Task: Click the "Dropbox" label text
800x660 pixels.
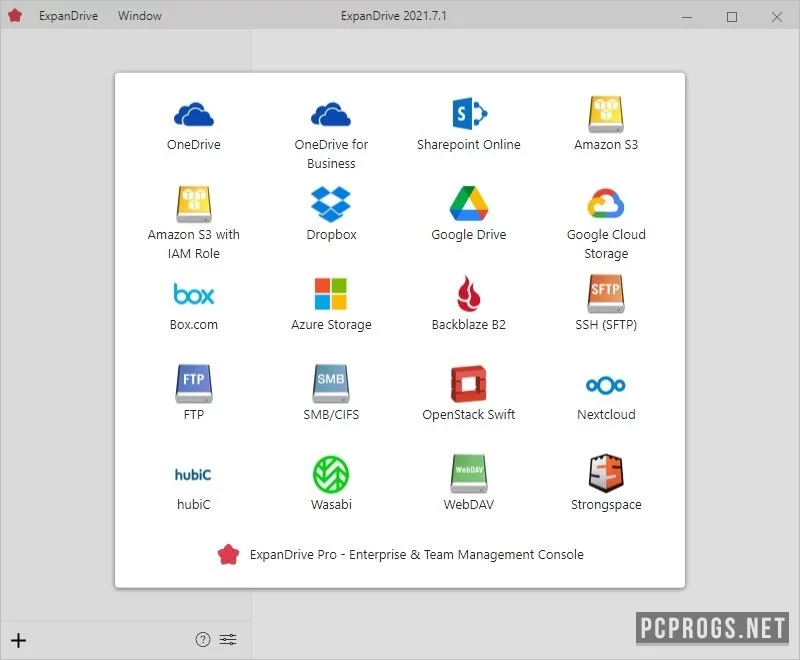Action: (x=331, y=235)
